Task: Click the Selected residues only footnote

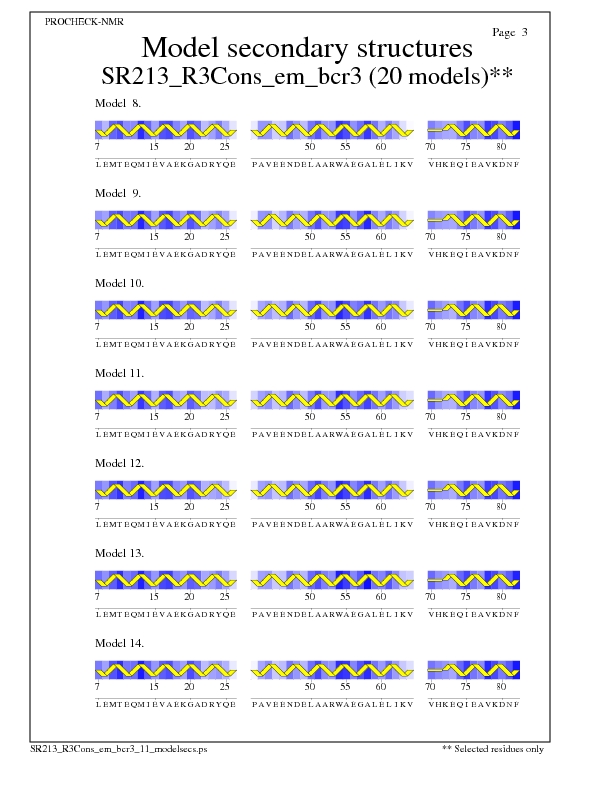Action: (493, 748)
